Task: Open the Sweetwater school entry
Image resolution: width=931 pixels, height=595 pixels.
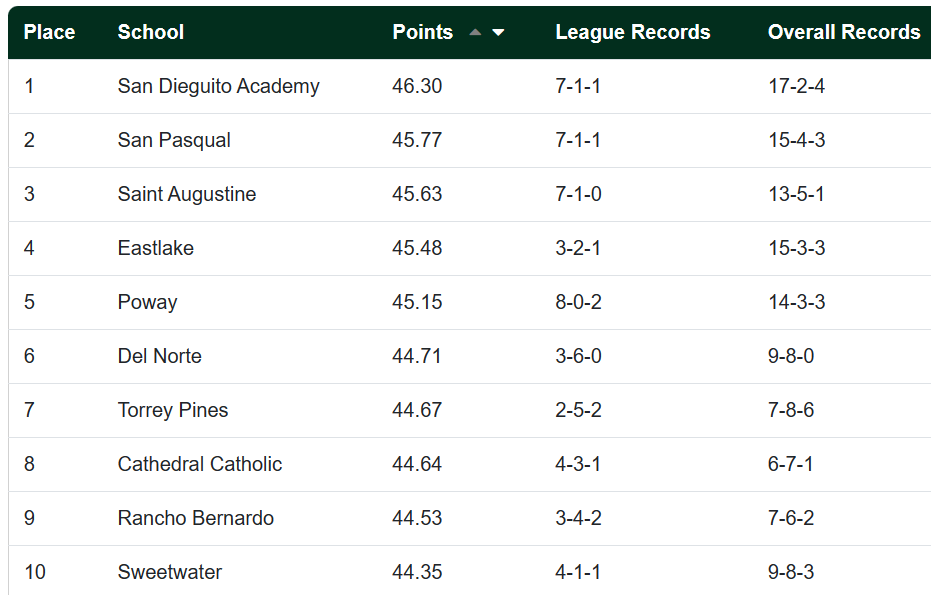Action: point(170,572)
